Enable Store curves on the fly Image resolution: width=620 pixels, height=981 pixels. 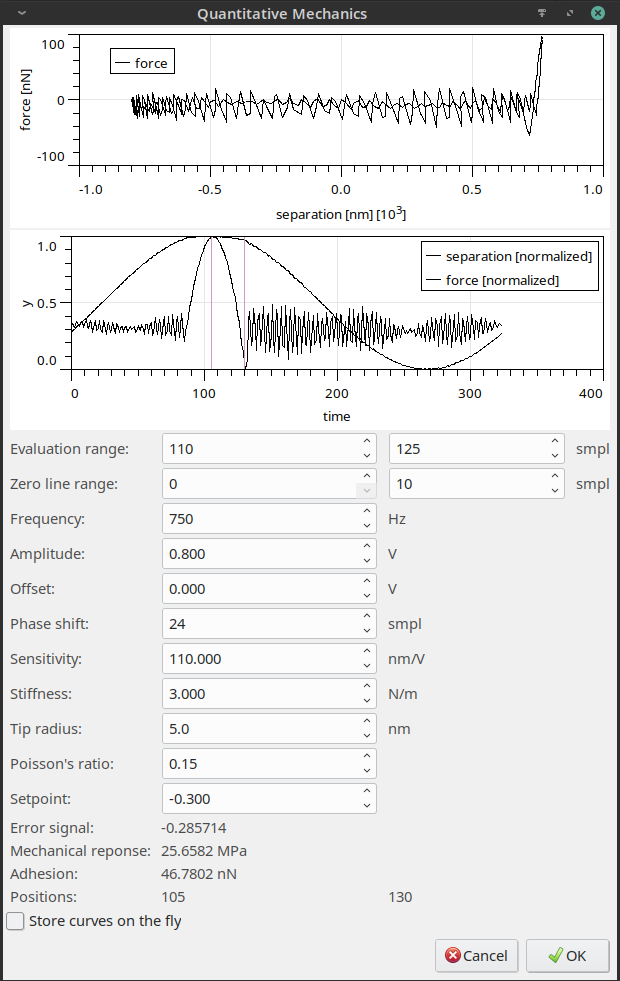click(x=16, y=921)
